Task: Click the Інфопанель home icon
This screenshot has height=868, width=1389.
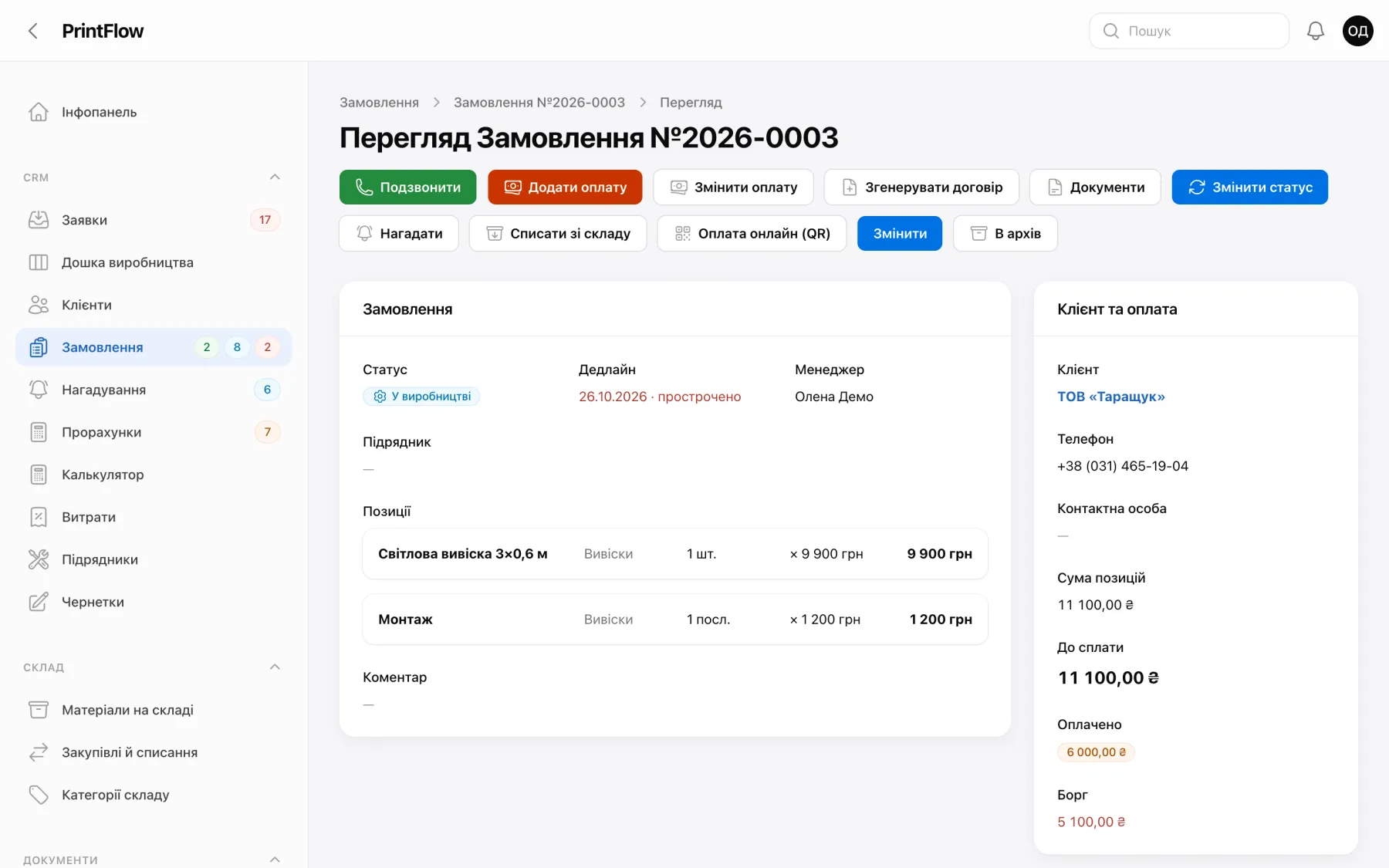Action: (39, 112)
